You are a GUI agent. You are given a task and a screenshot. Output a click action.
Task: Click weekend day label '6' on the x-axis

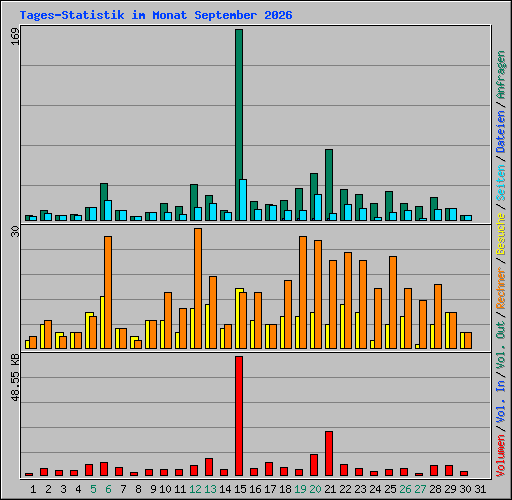coord(108,489)
